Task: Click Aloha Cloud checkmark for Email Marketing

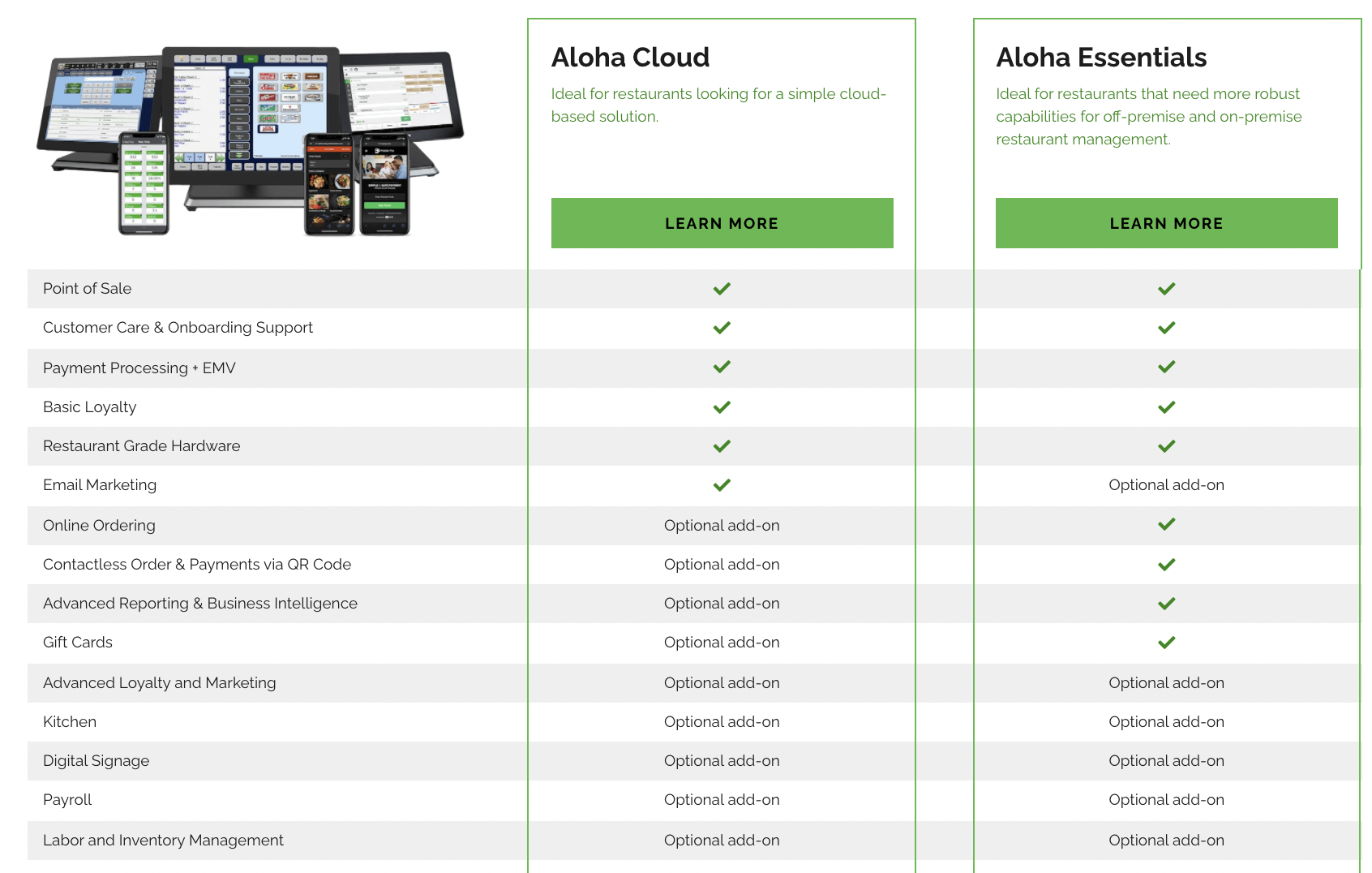Action: pos(722,485)
